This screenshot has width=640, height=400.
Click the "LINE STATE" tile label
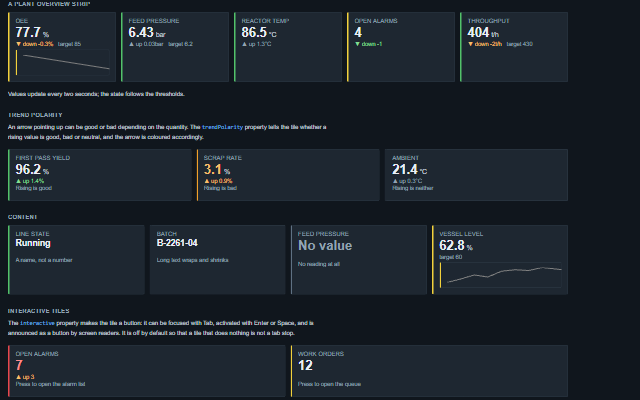(x=32, y=234)
